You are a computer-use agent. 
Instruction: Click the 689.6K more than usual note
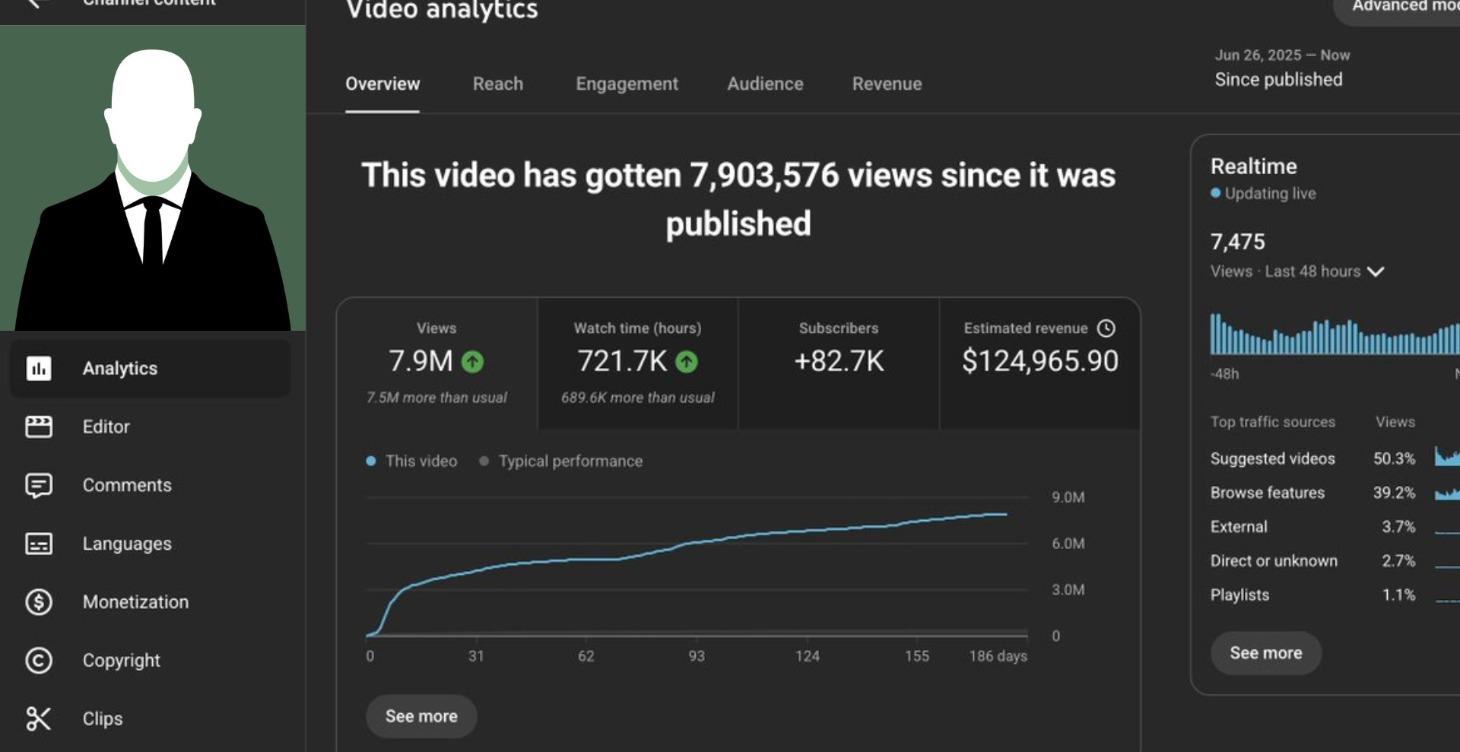[638, 398]
